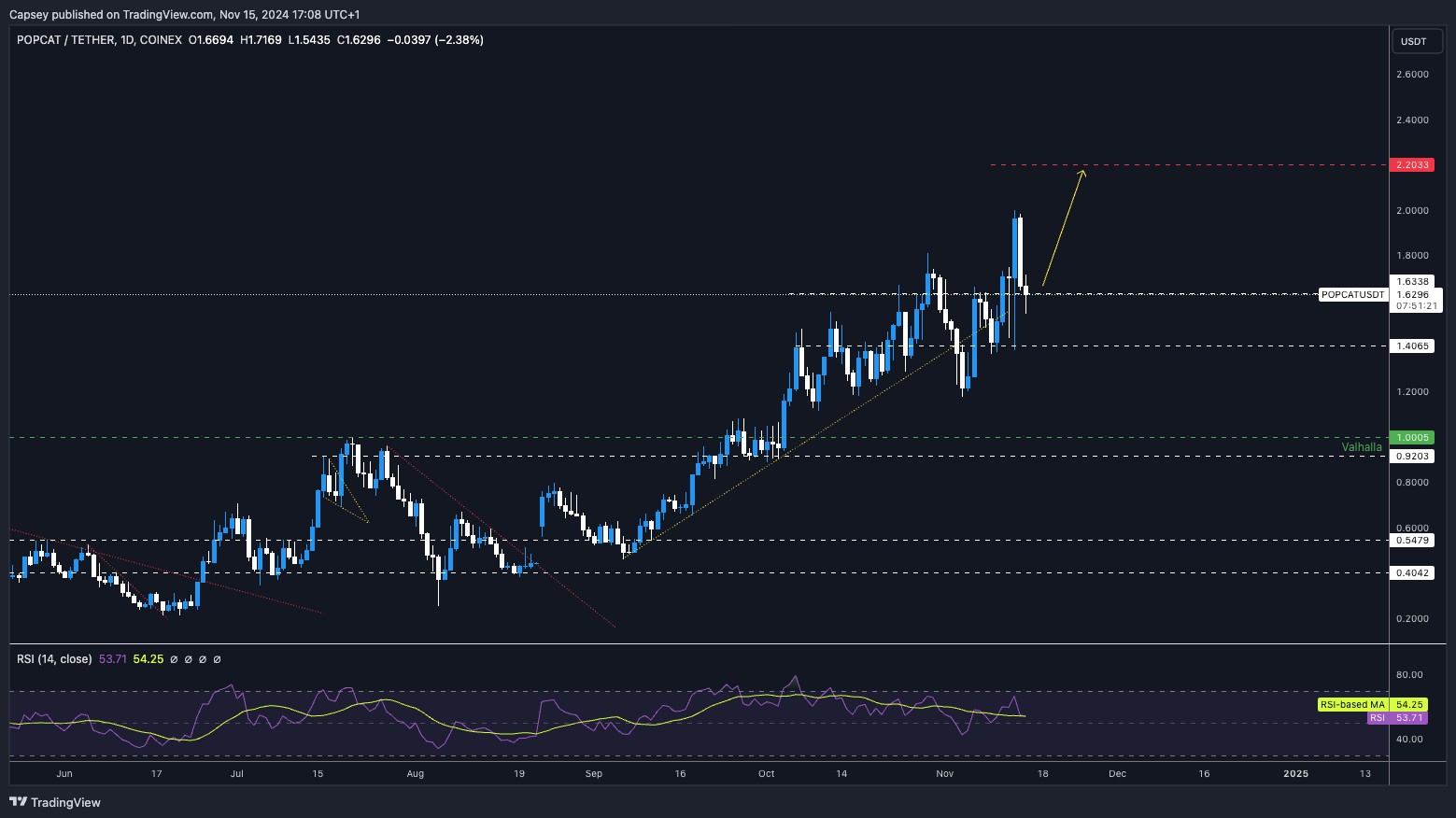Click the third ∅ icon in RSI row
This screenshot has height=818, width=1456.
[203, 659]
